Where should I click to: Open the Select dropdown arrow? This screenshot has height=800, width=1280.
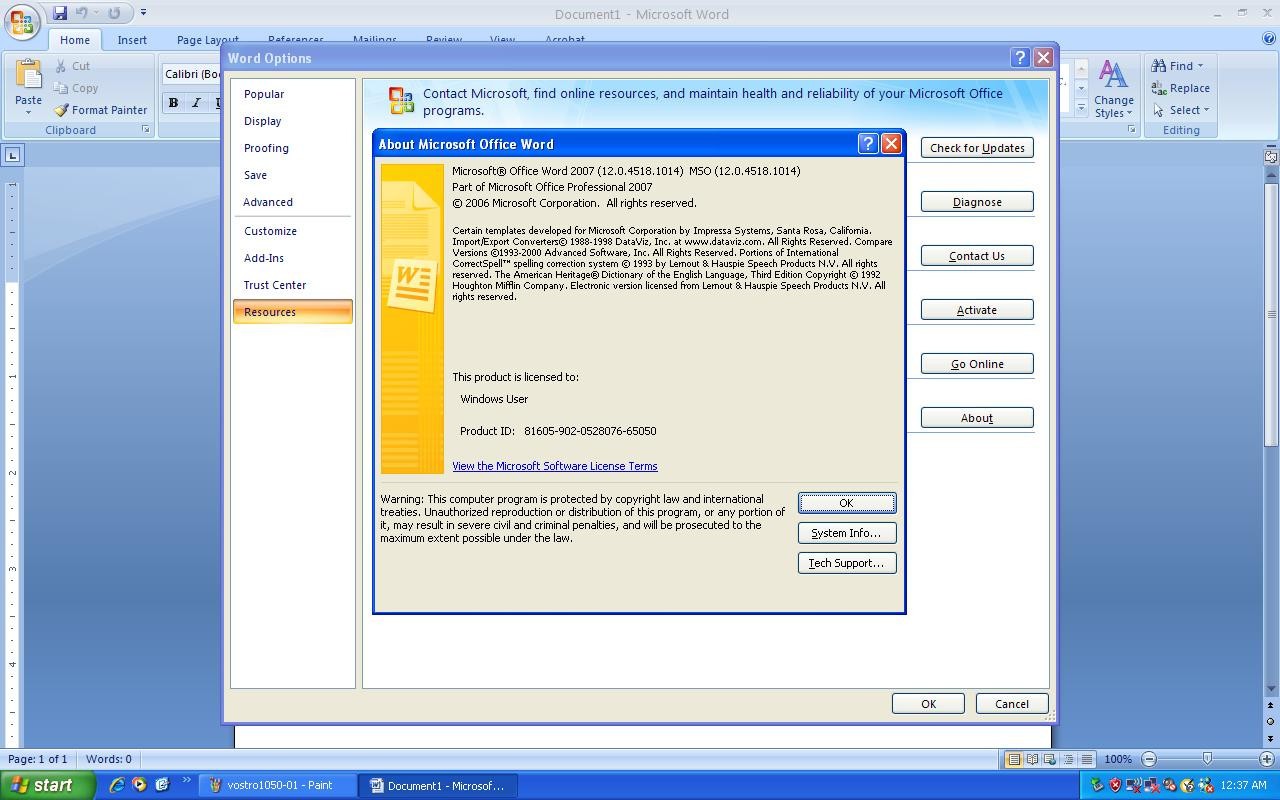(1206, 110)
